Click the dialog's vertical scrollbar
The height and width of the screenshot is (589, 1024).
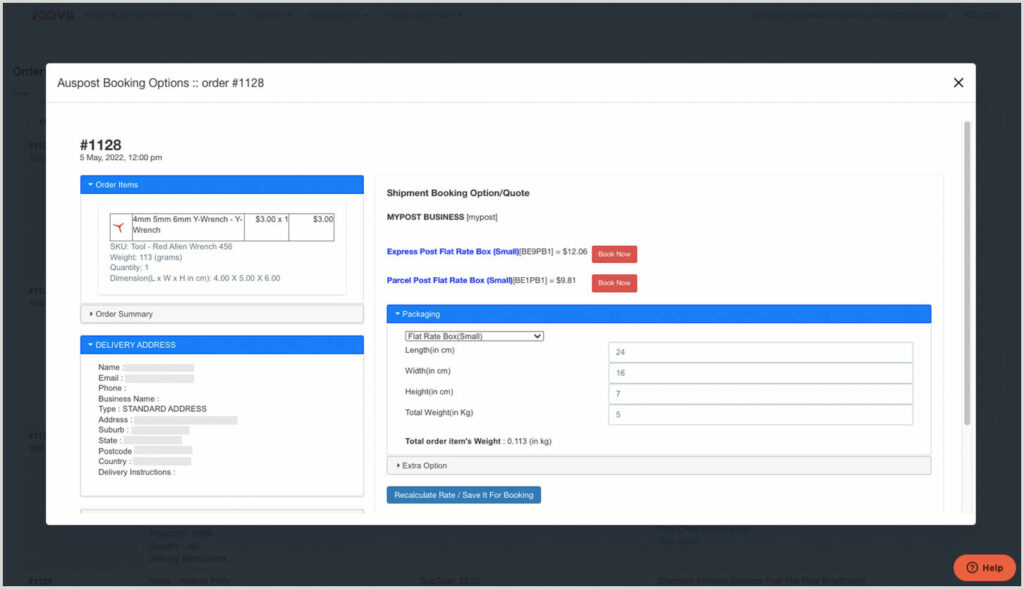click(967, 273)
